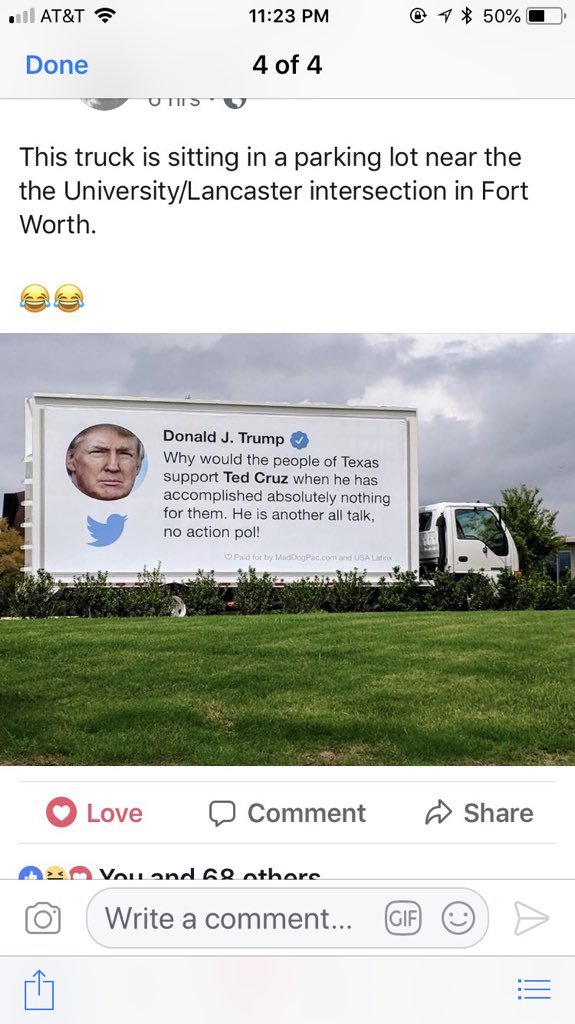View the You and 68 others reactions
Screen dimensions: 575x1024
[x=209, y=872]
